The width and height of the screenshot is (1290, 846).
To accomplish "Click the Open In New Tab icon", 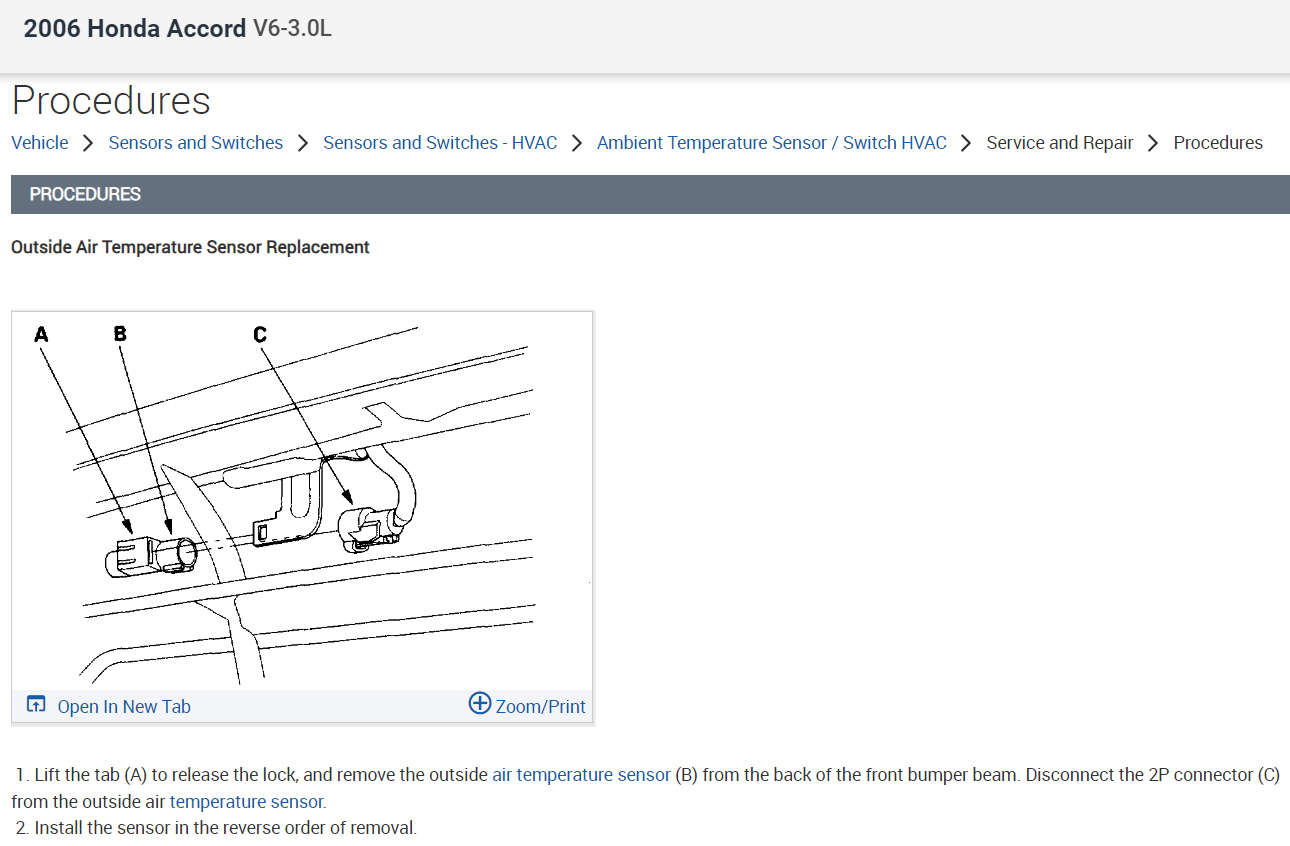I will (x=36, y=705).
